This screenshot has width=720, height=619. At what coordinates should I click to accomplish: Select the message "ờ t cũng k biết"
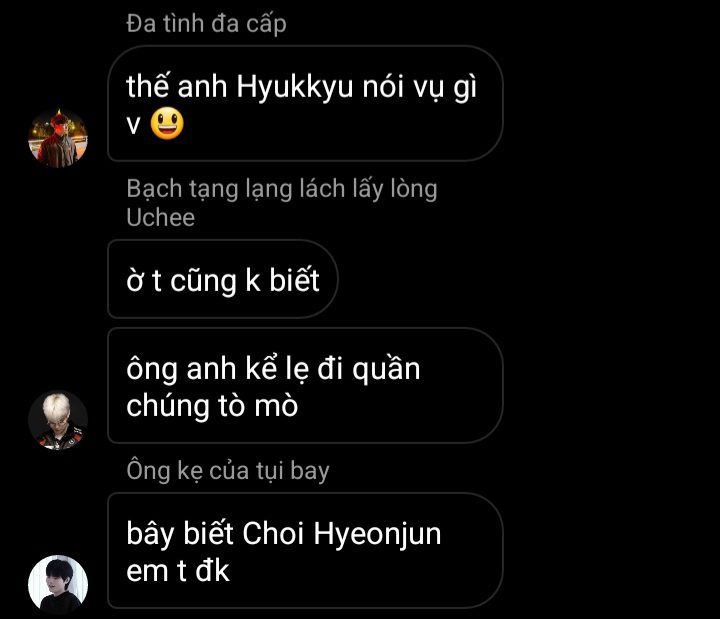(x=223, y=279)
